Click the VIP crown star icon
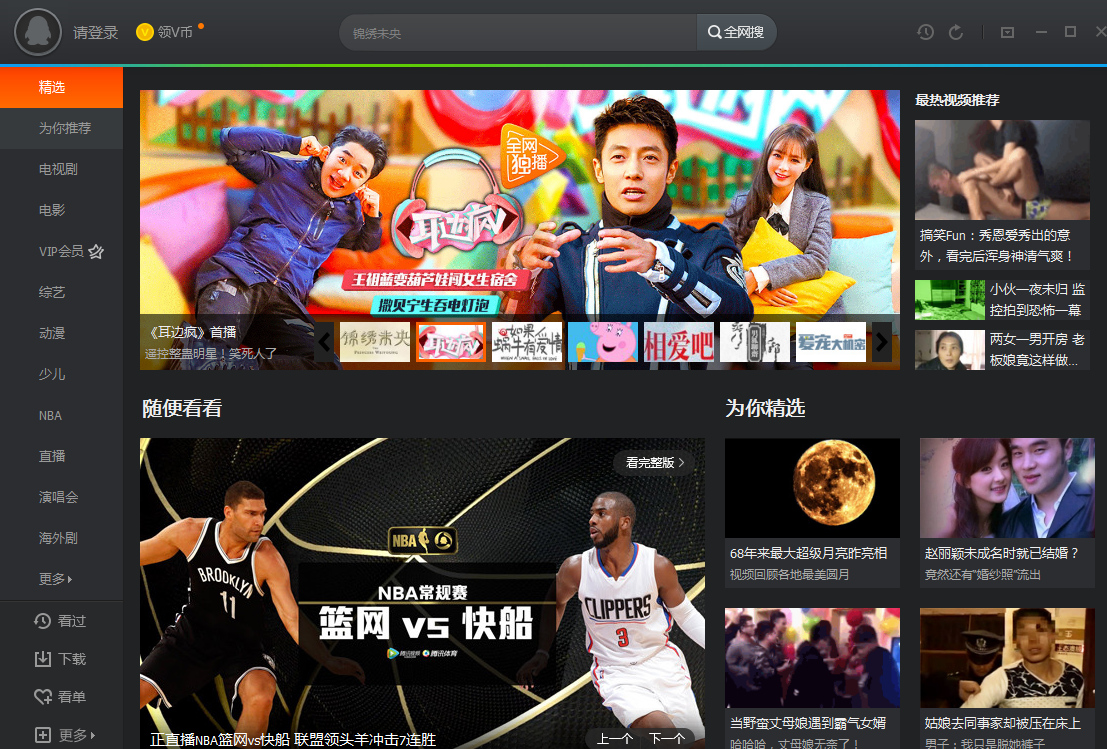 (x=96, y=251)
